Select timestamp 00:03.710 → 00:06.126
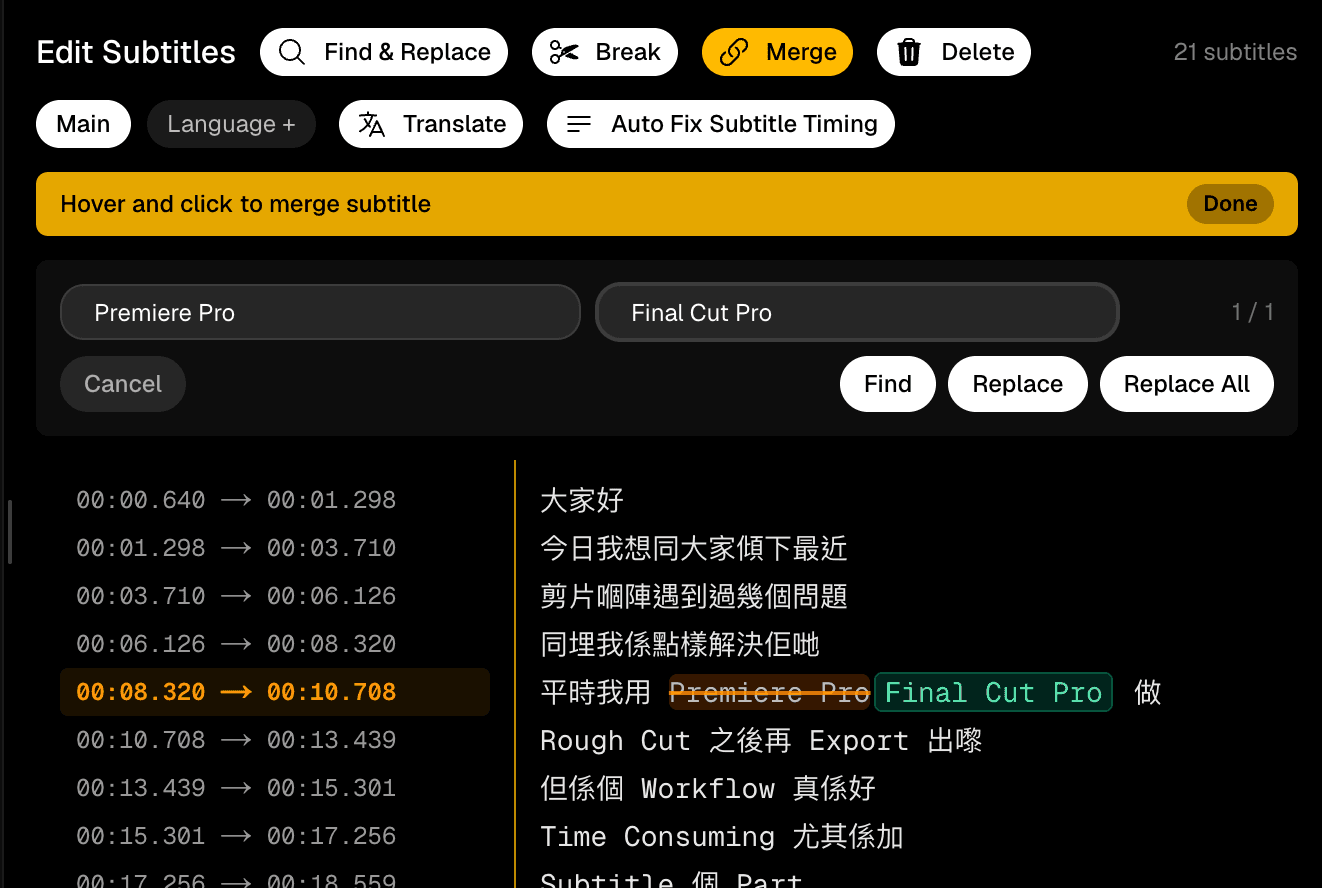 236,596
